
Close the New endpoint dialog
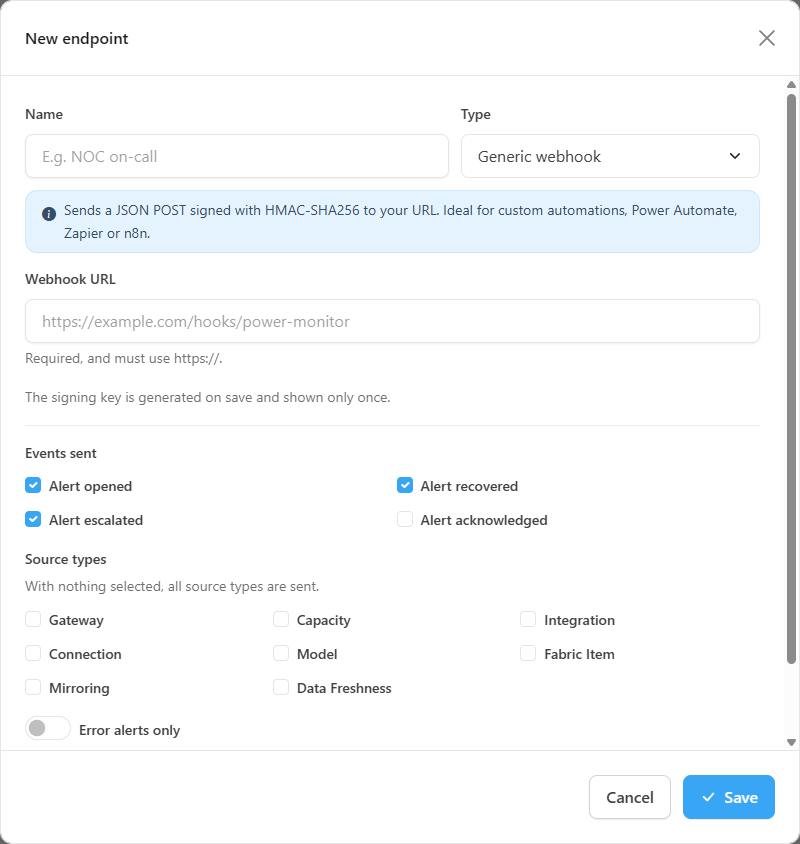pyautogui.click(x=767, y=38)
